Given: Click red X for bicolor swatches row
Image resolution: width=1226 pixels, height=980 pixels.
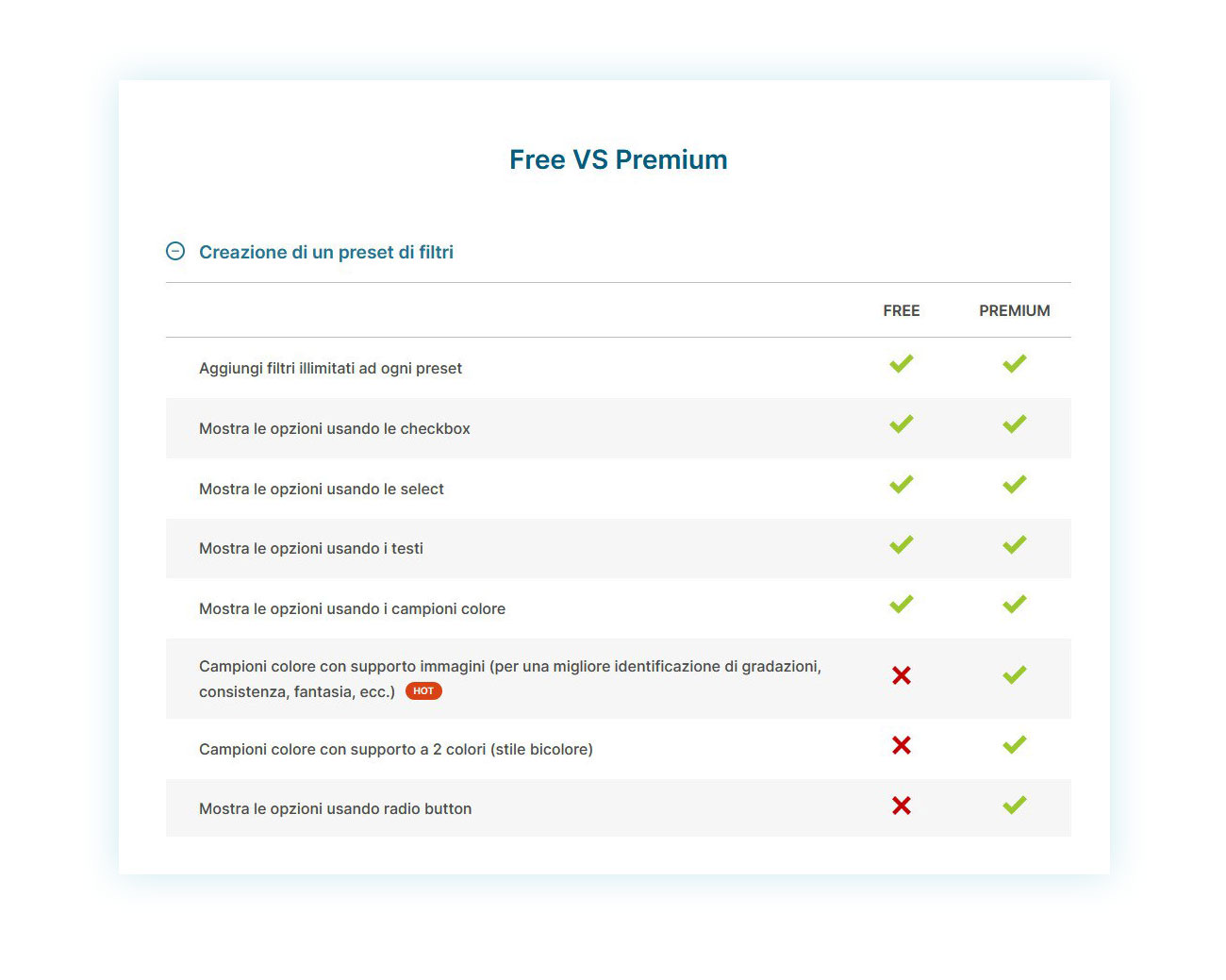Looking at the screenshot, I should pos(902,746).
